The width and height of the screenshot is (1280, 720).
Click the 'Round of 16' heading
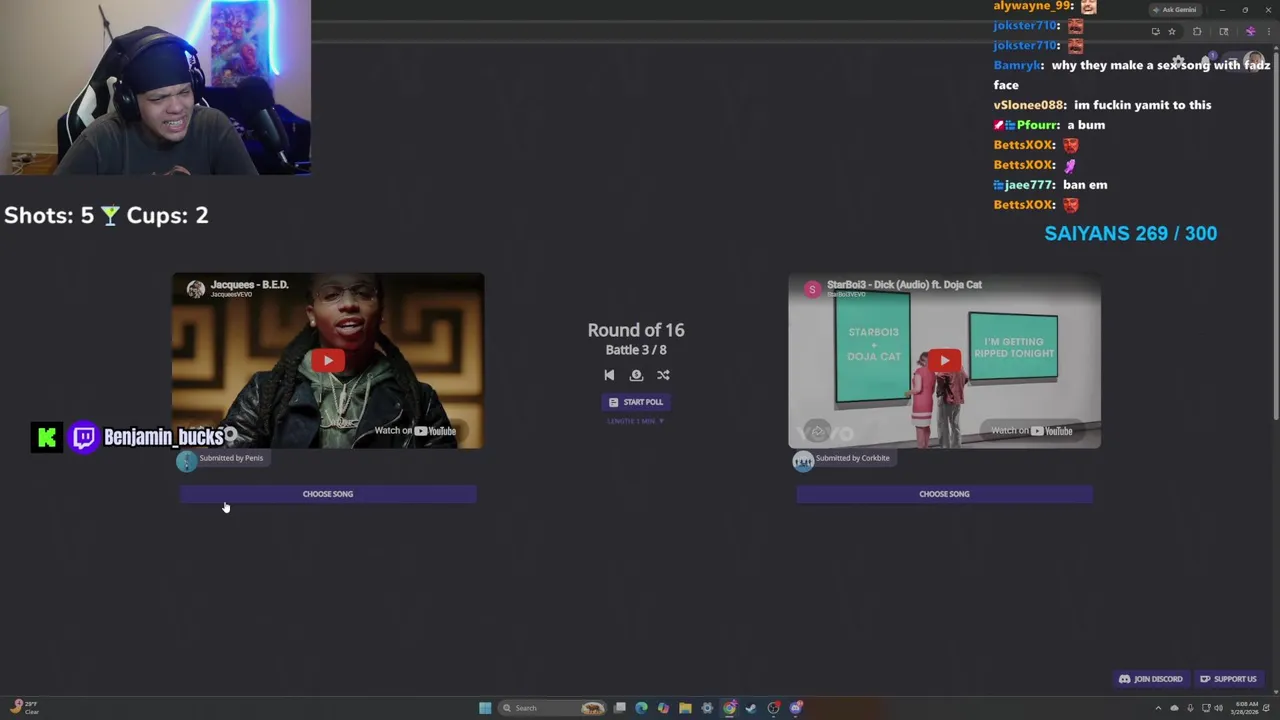pyautogui.click(x=636, y=330)
